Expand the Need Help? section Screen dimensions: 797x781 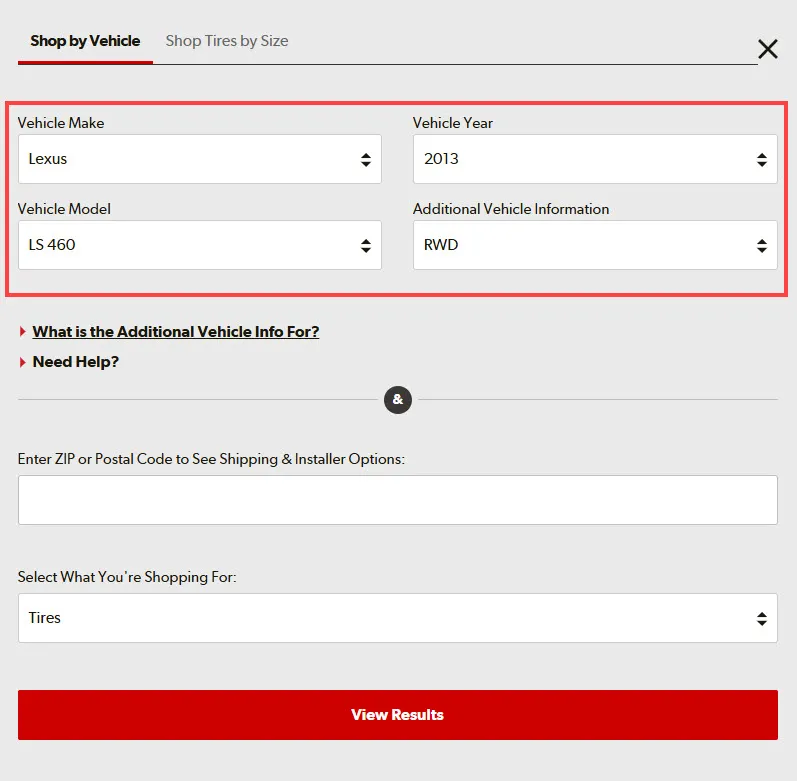click(x=76, y=362)
